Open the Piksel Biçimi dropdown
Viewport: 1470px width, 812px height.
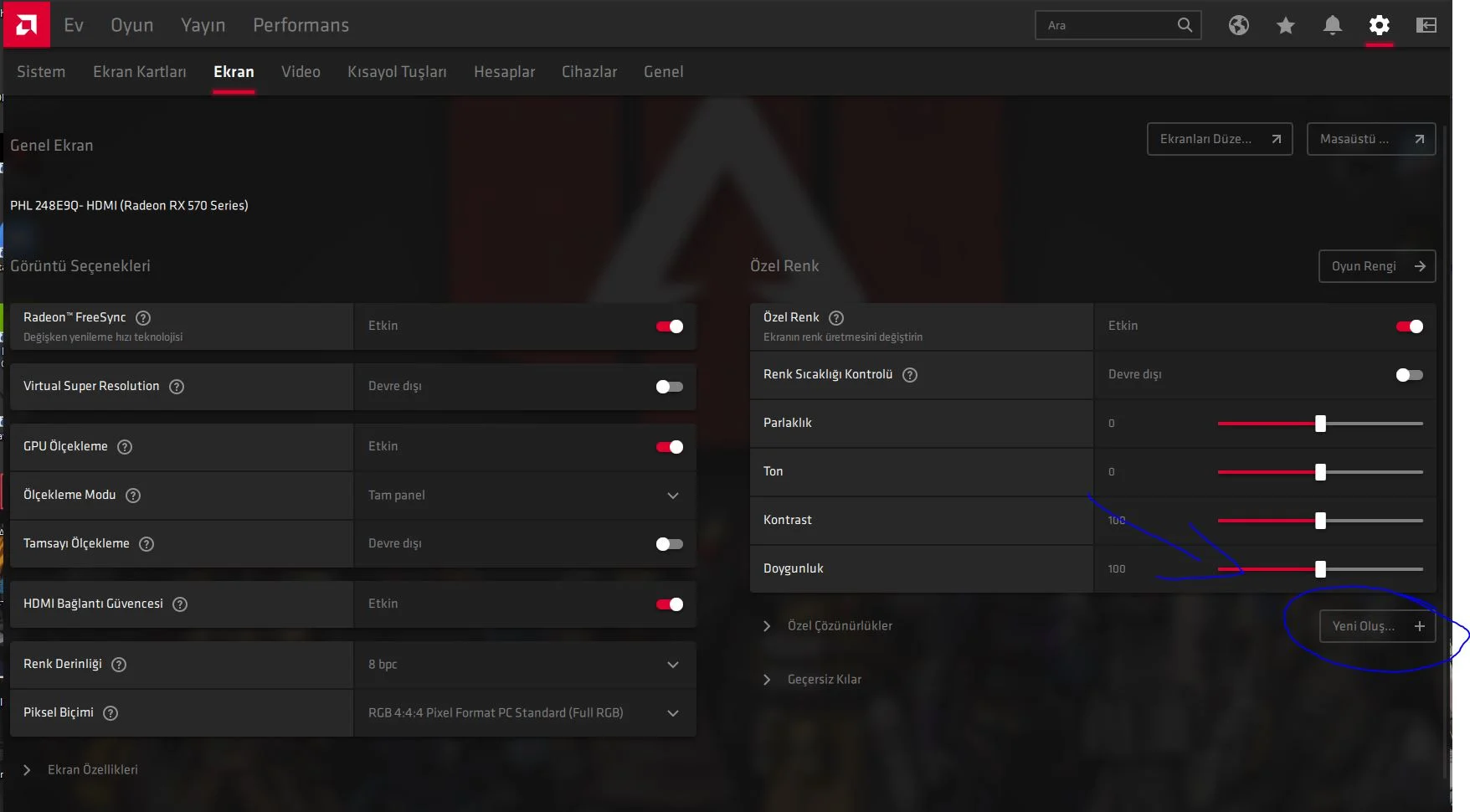click(x=525, y=713)
